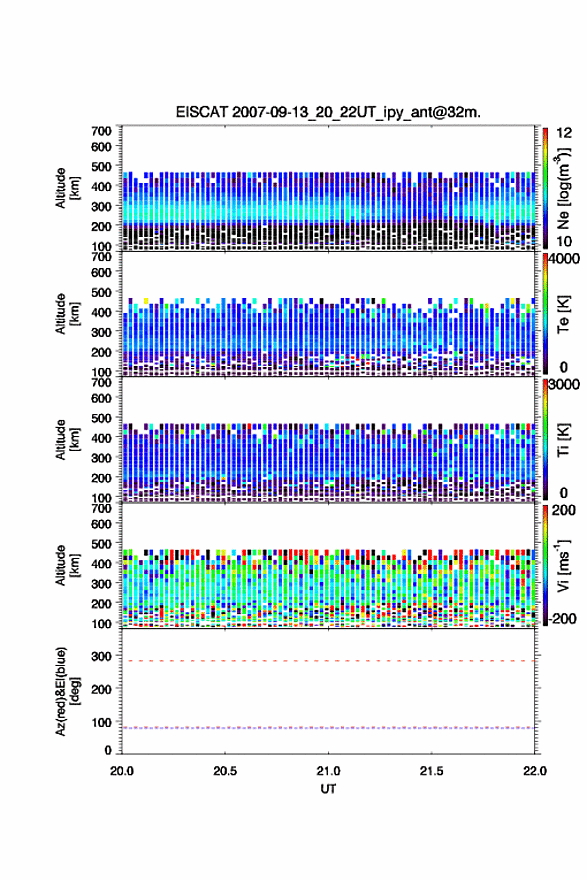
Task: Click the Ti [K] color bar
Action: pos(545,439)
